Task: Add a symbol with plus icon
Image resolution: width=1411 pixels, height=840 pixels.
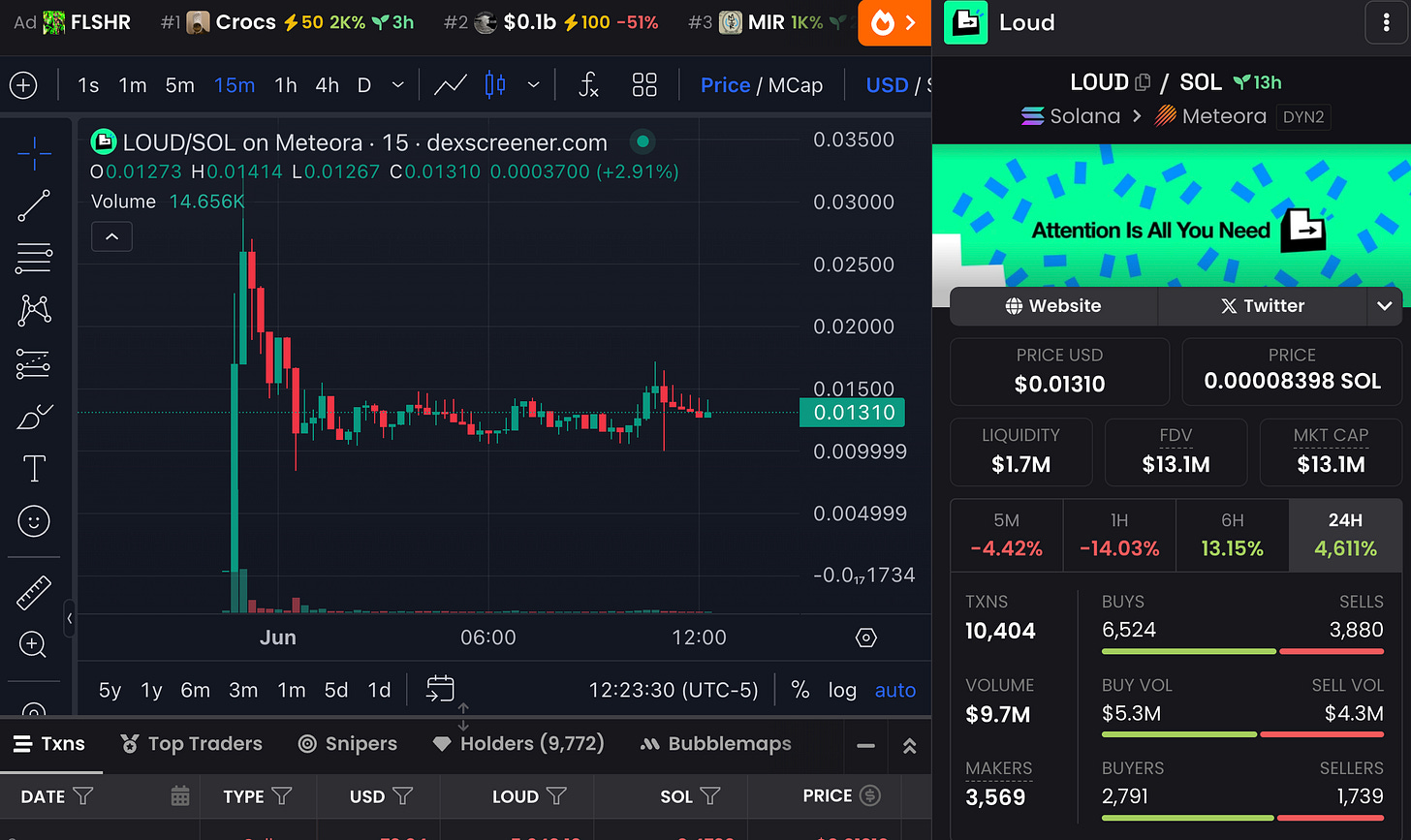Action: 23,85
